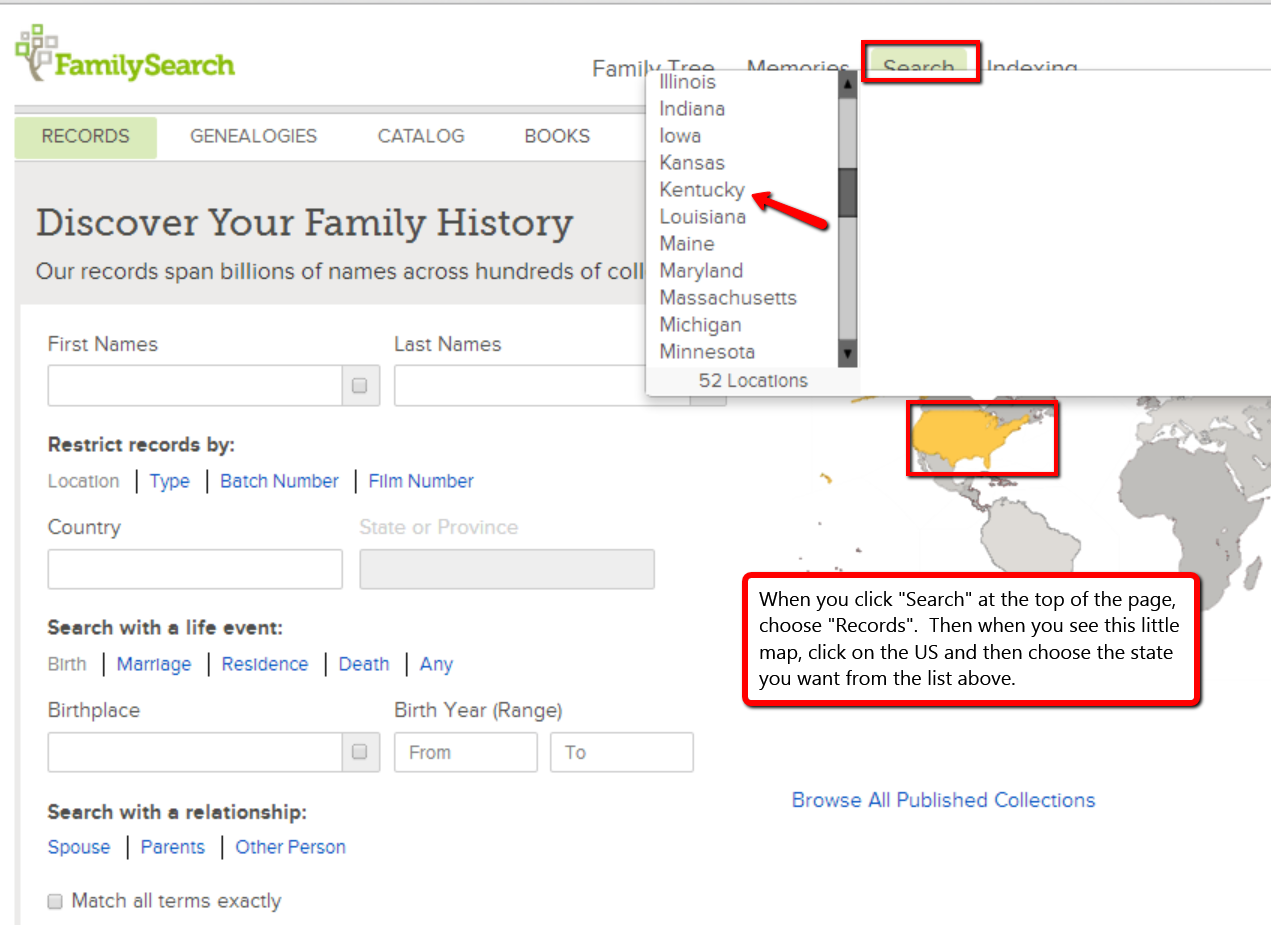Image resolution: width=1271 pixels, height=925 pixels.
Task: Restrict records by Location
Action: click(83, 481)
